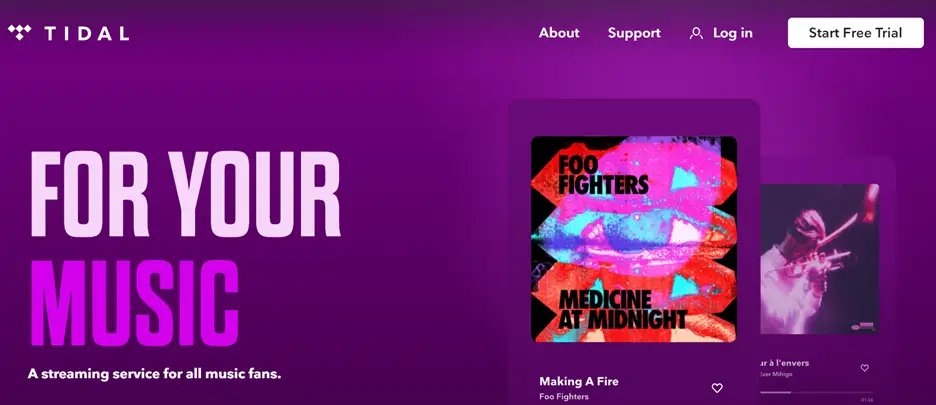The height and width of the screenshot is (405, 936).
Task: Open the About page
Action: tap(559, 33)
